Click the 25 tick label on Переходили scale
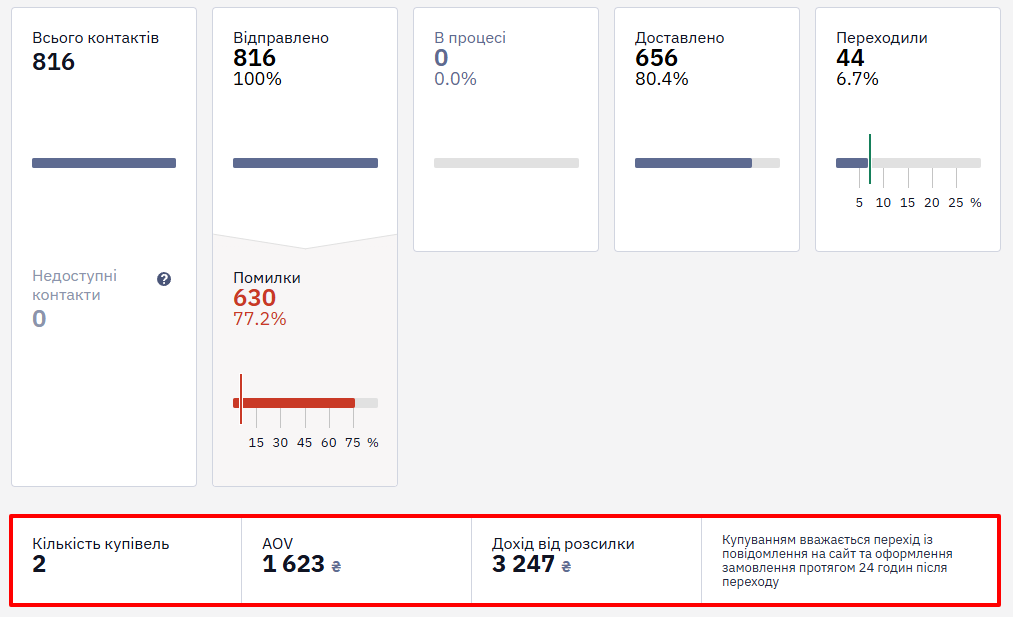This screenshot has width=1013, height=617. coord(956,203)
